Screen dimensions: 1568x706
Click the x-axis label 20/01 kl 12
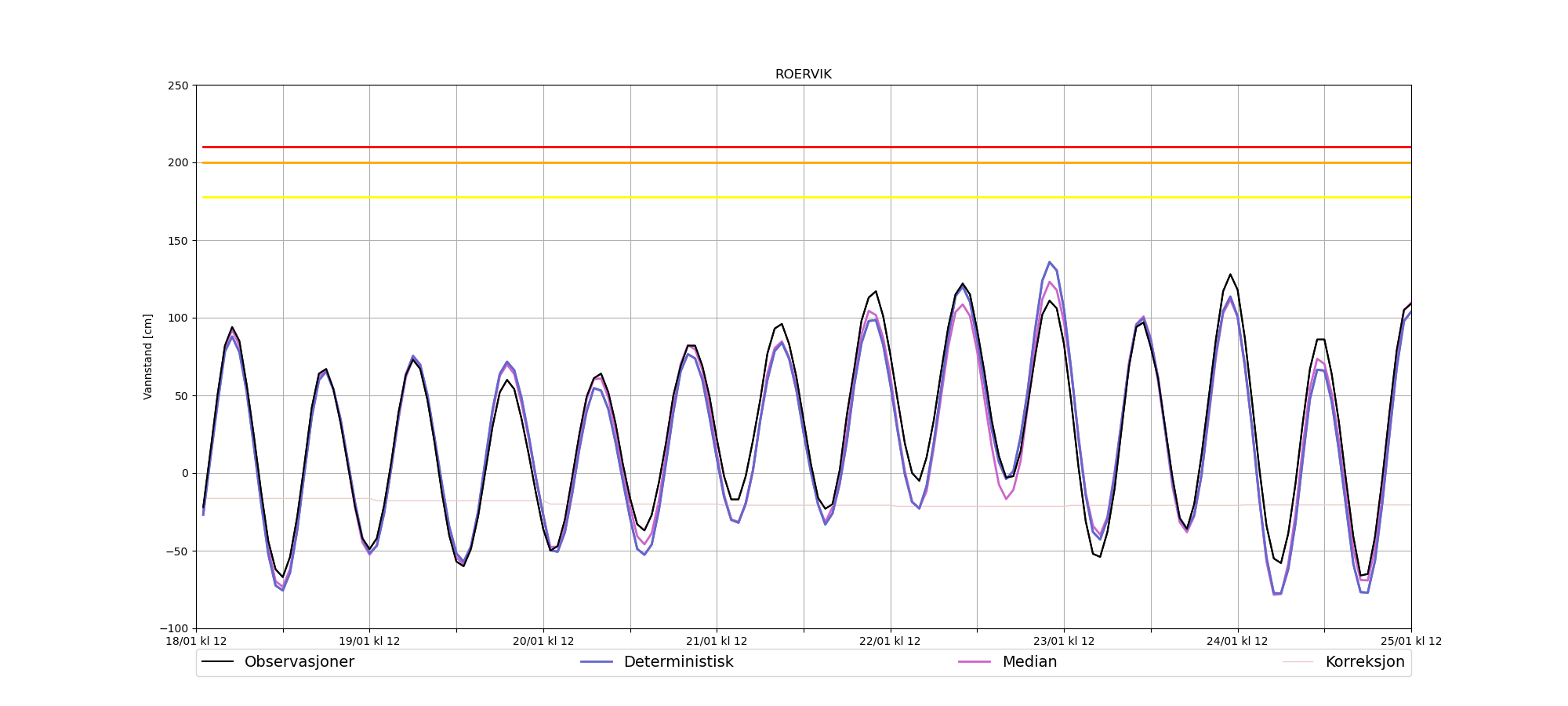click(x=543, y=641)
